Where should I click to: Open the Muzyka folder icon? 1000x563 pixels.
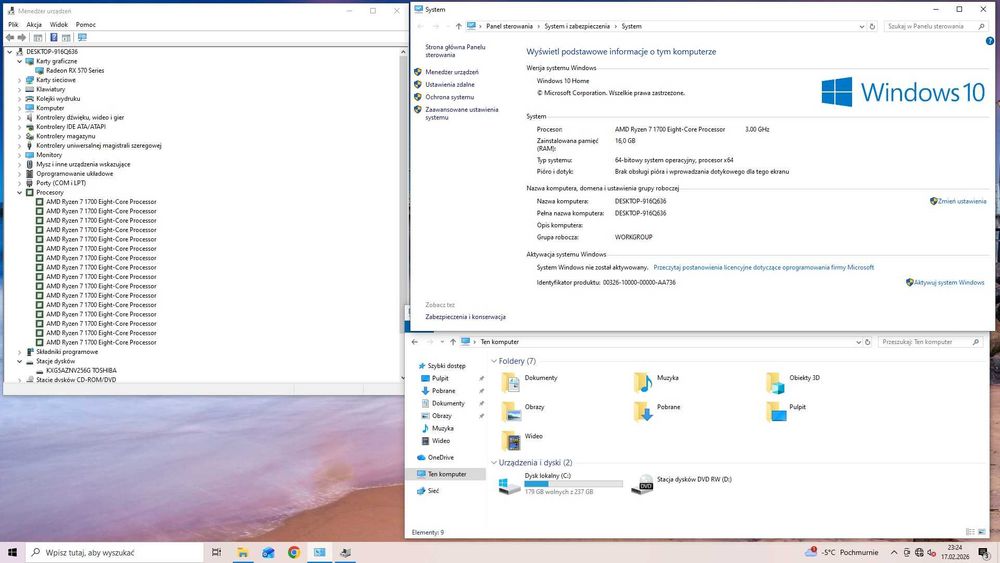tap(643, 382)
